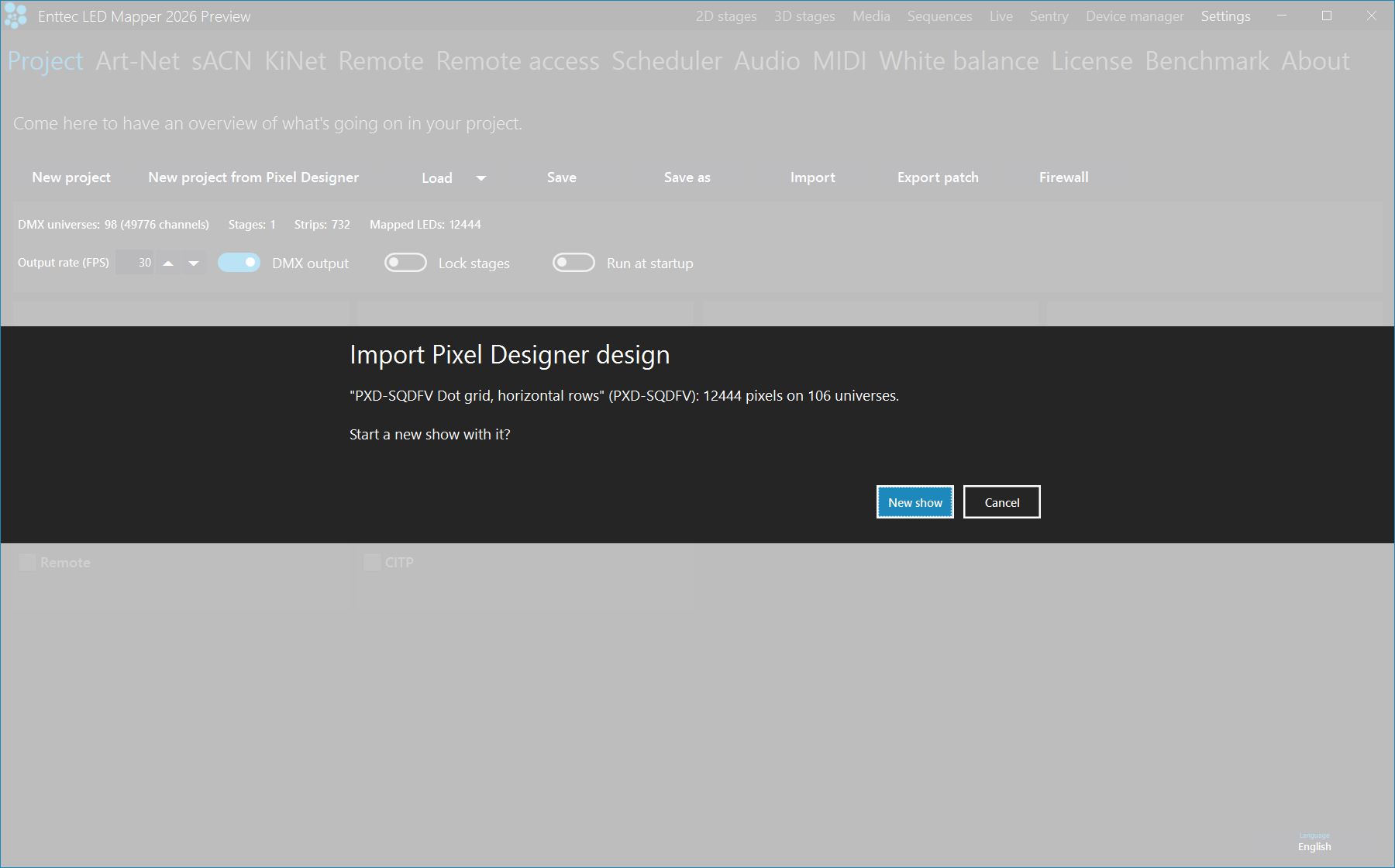Switch to the KiNet tab

coord(295,61)
